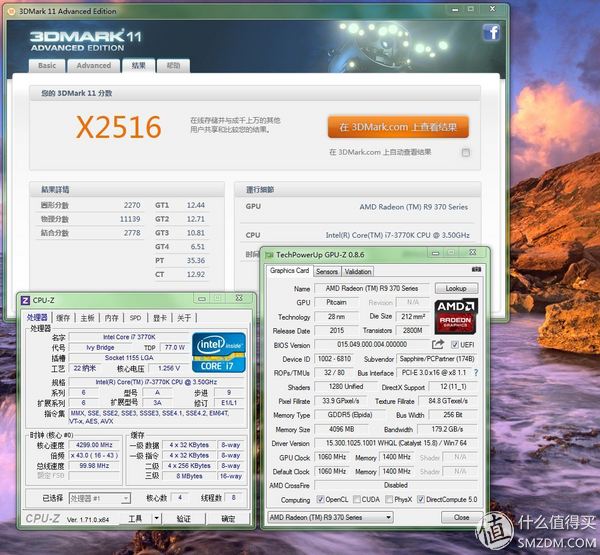Open the GPU selection dropdown in GPU-Z
Viewport: 600px width, 555px height.
click(330, 517)
